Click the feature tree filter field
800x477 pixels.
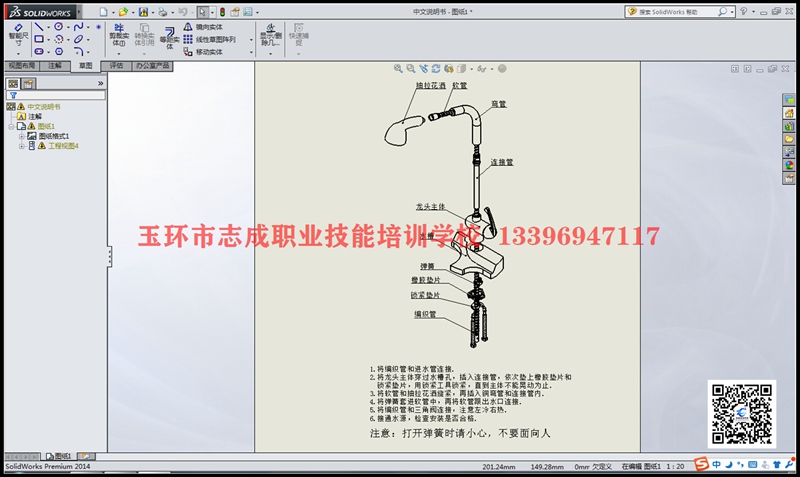pos(56,95)
